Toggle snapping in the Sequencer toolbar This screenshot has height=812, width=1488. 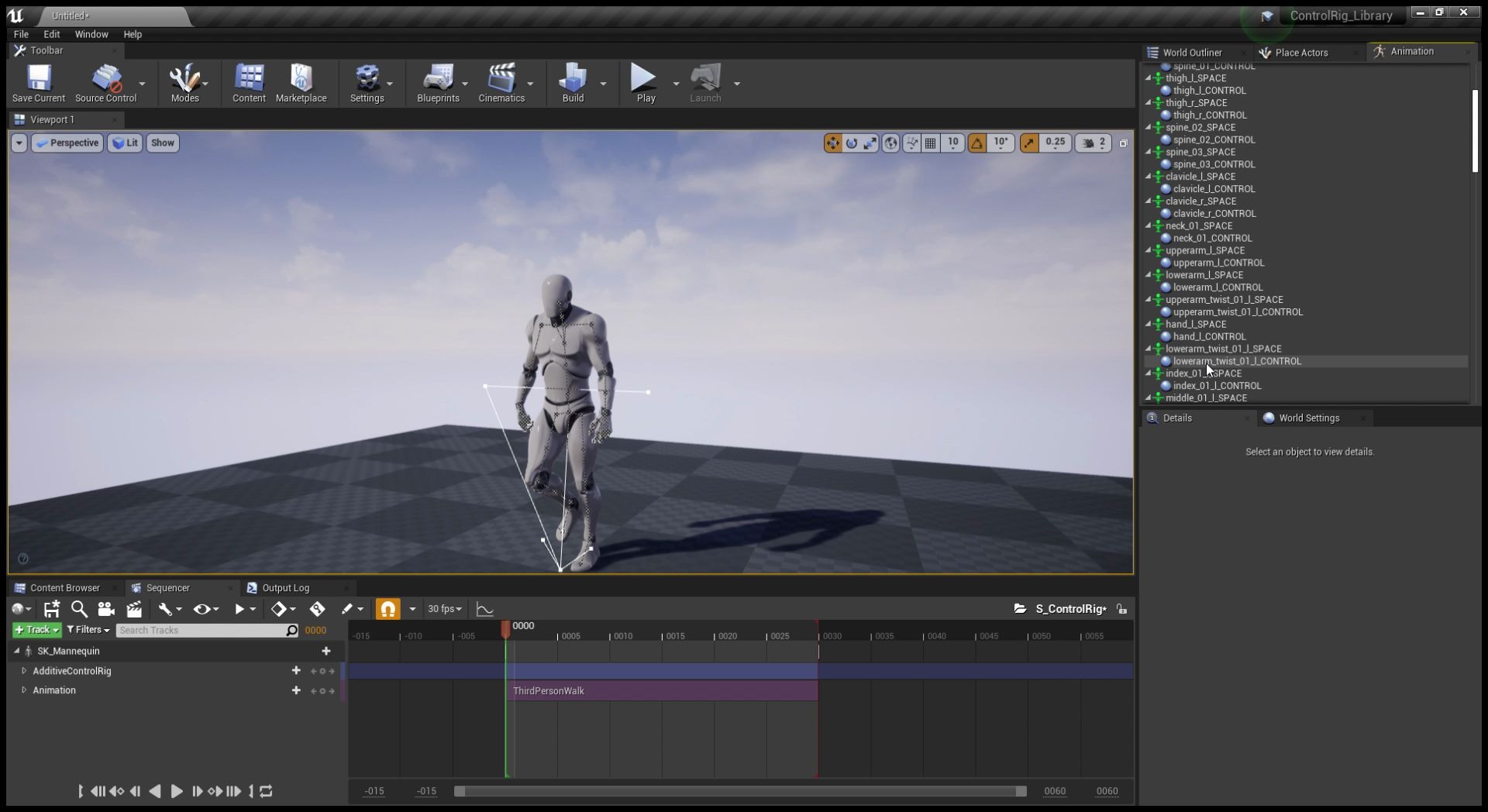[x=388, y=609]
